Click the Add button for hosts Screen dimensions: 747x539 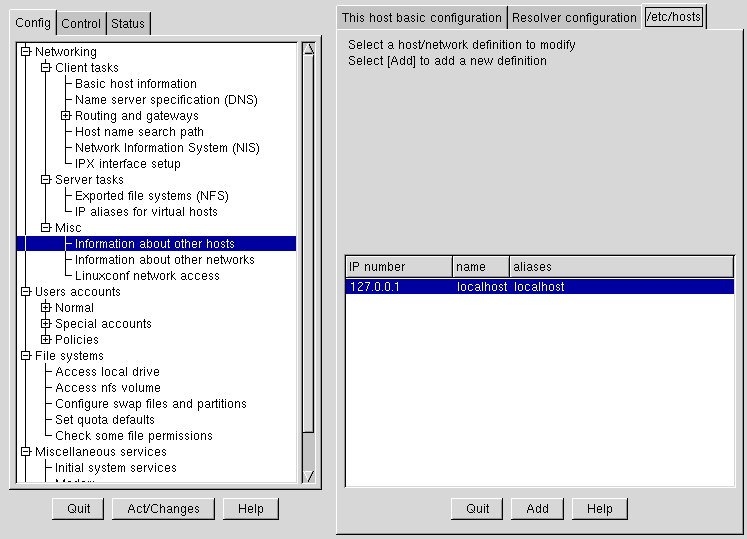point(537,509)
